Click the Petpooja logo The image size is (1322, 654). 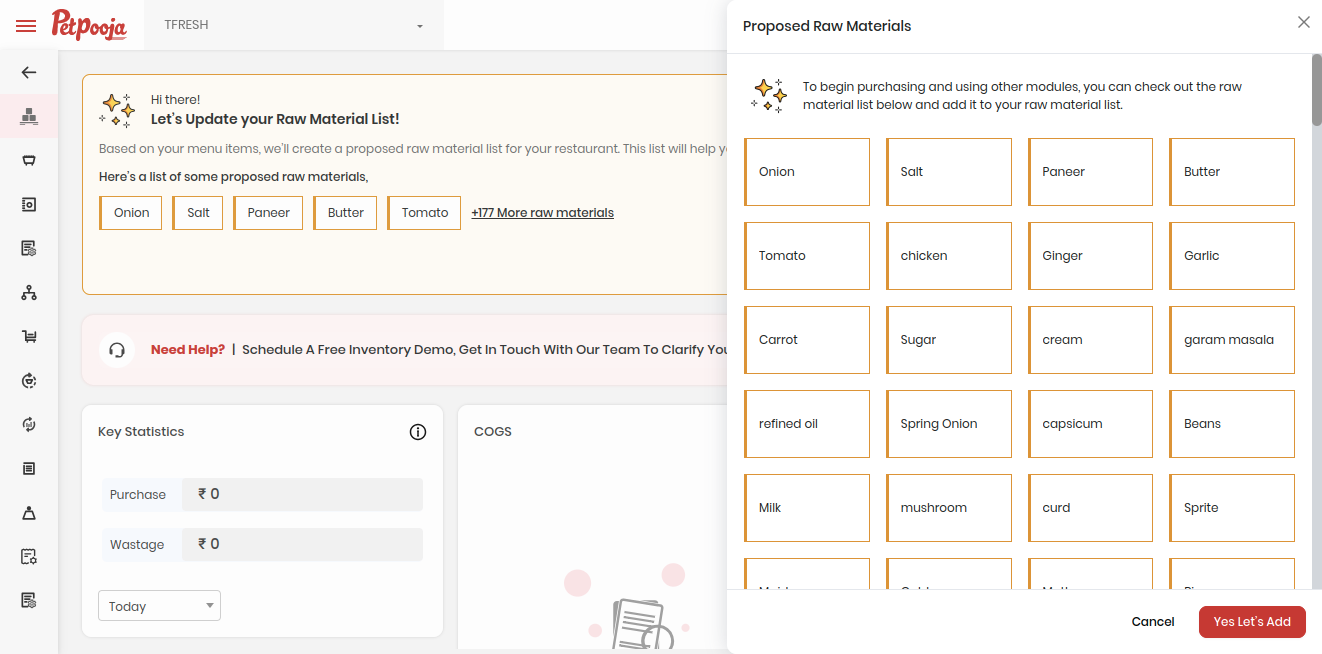click(89, 25)
